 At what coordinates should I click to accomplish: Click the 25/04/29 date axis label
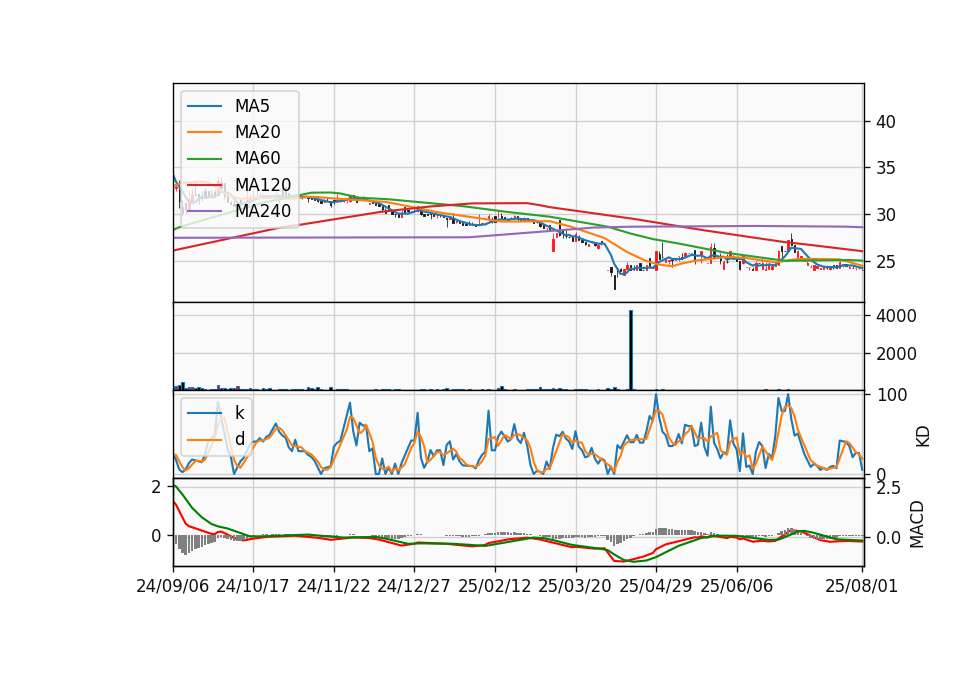pyautogui.click(x=656, y=586)
